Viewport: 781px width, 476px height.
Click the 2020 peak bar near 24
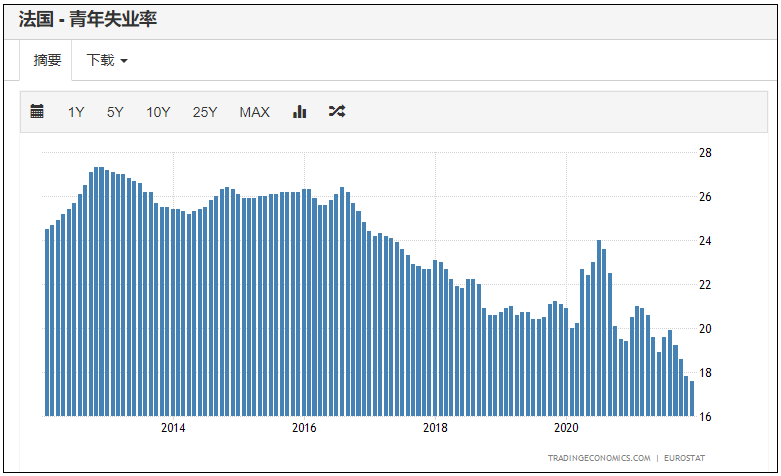coord(599,328)
